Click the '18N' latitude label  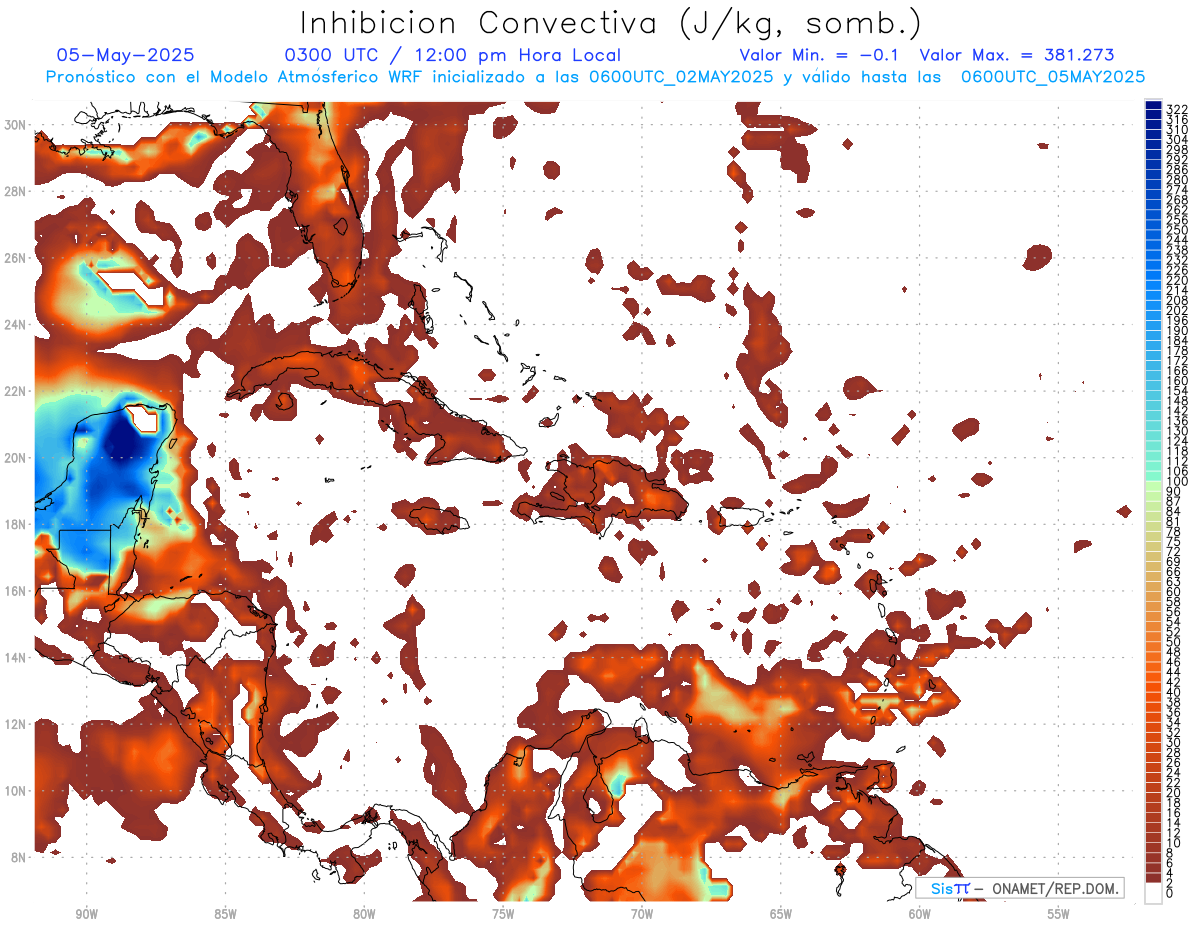pyautogui.click(x=16, y=524)
